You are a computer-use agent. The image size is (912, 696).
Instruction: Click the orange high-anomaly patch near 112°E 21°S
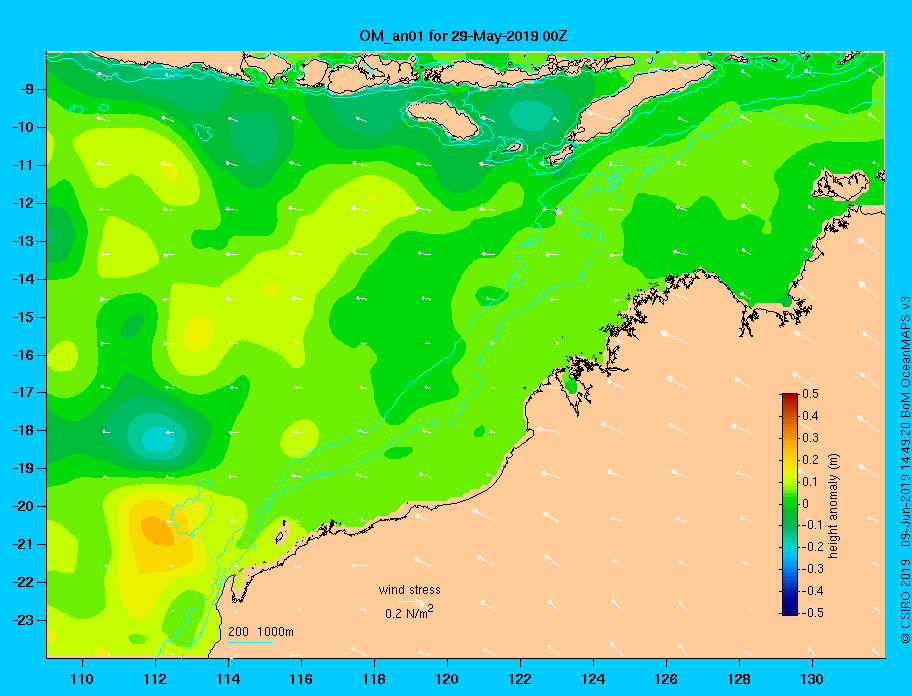[x=158, y=531]
